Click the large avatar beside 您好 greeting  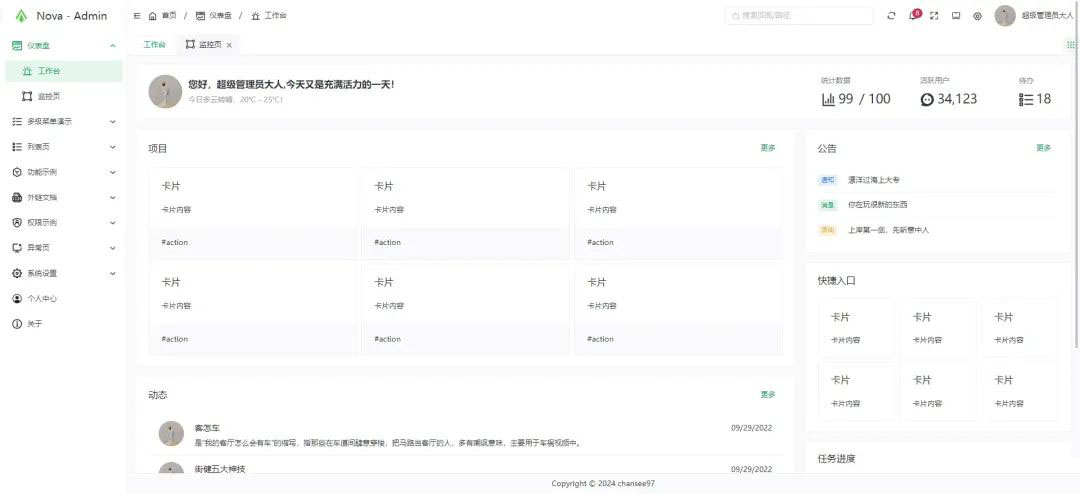click(x=165, y=92)
